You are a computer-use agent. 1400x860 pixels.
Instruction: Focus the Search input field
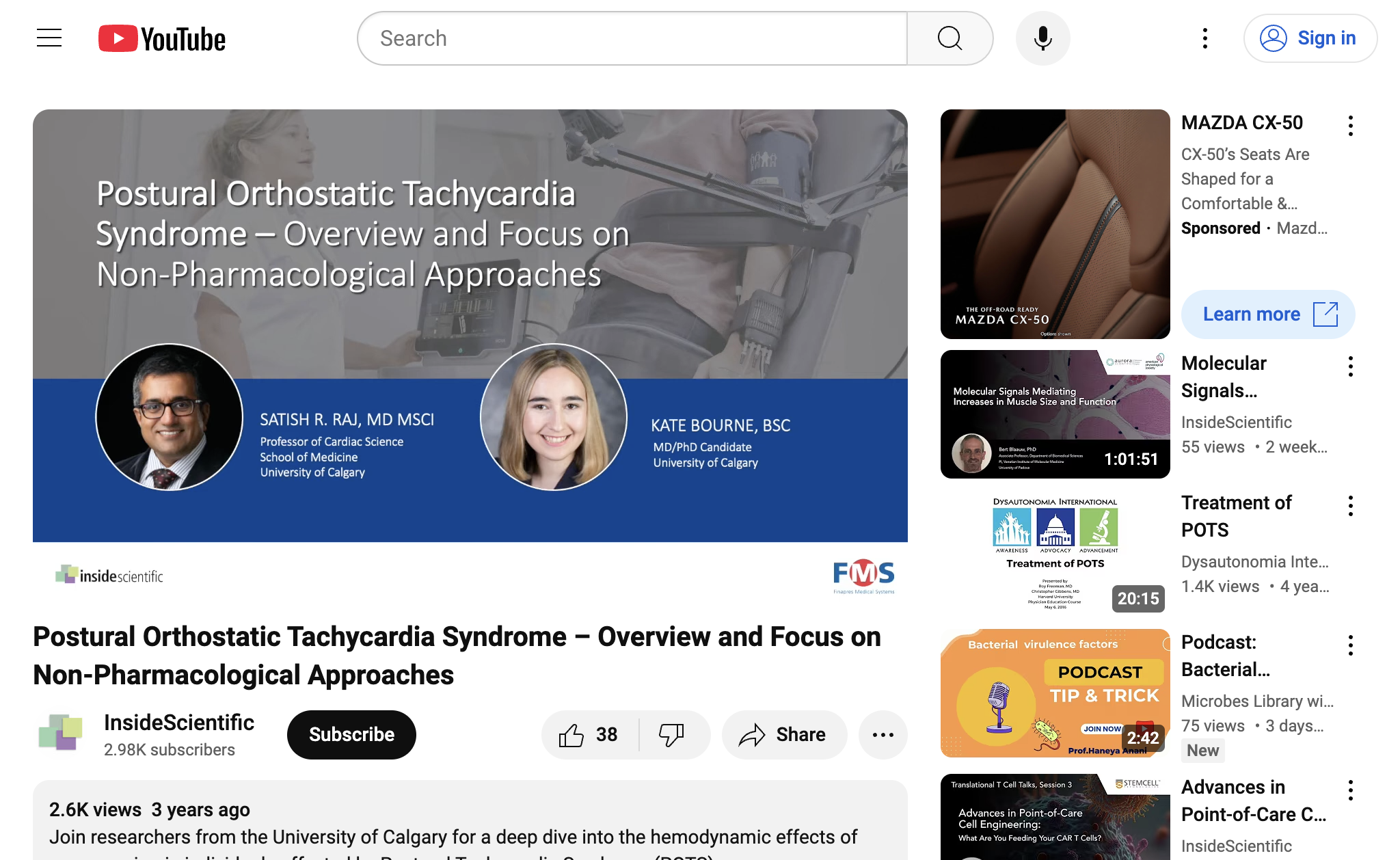pyautogui.click(x=633, y=38)
